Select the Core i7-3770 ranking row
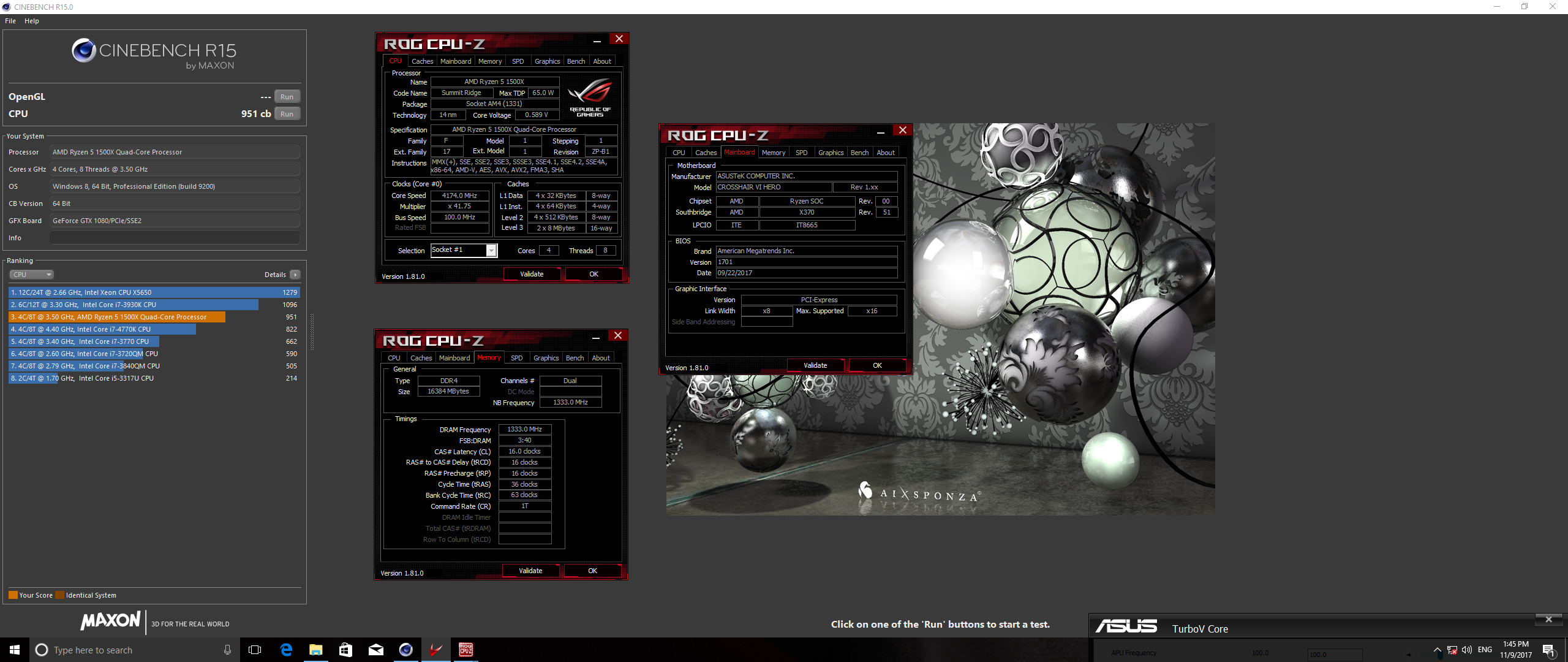 [154, 341]
